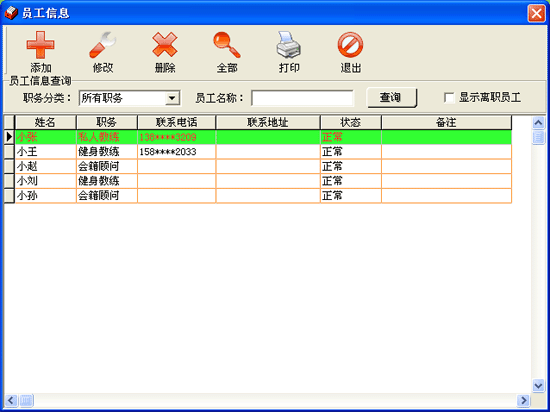This screenshot has height=412, width=550.
Task: Click the vertical scrollbar thumb
Action: coord(538,137)
